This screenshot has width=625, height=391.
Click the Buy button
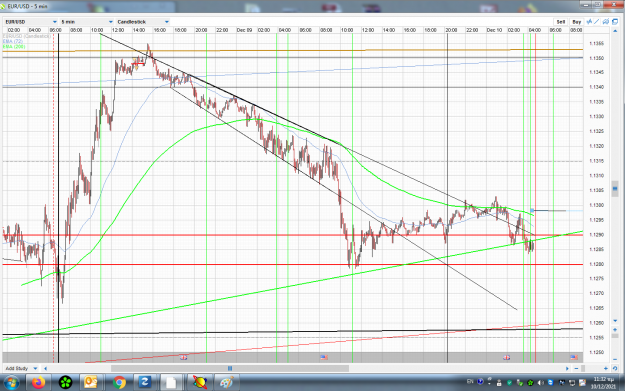[x=576, y=22]
